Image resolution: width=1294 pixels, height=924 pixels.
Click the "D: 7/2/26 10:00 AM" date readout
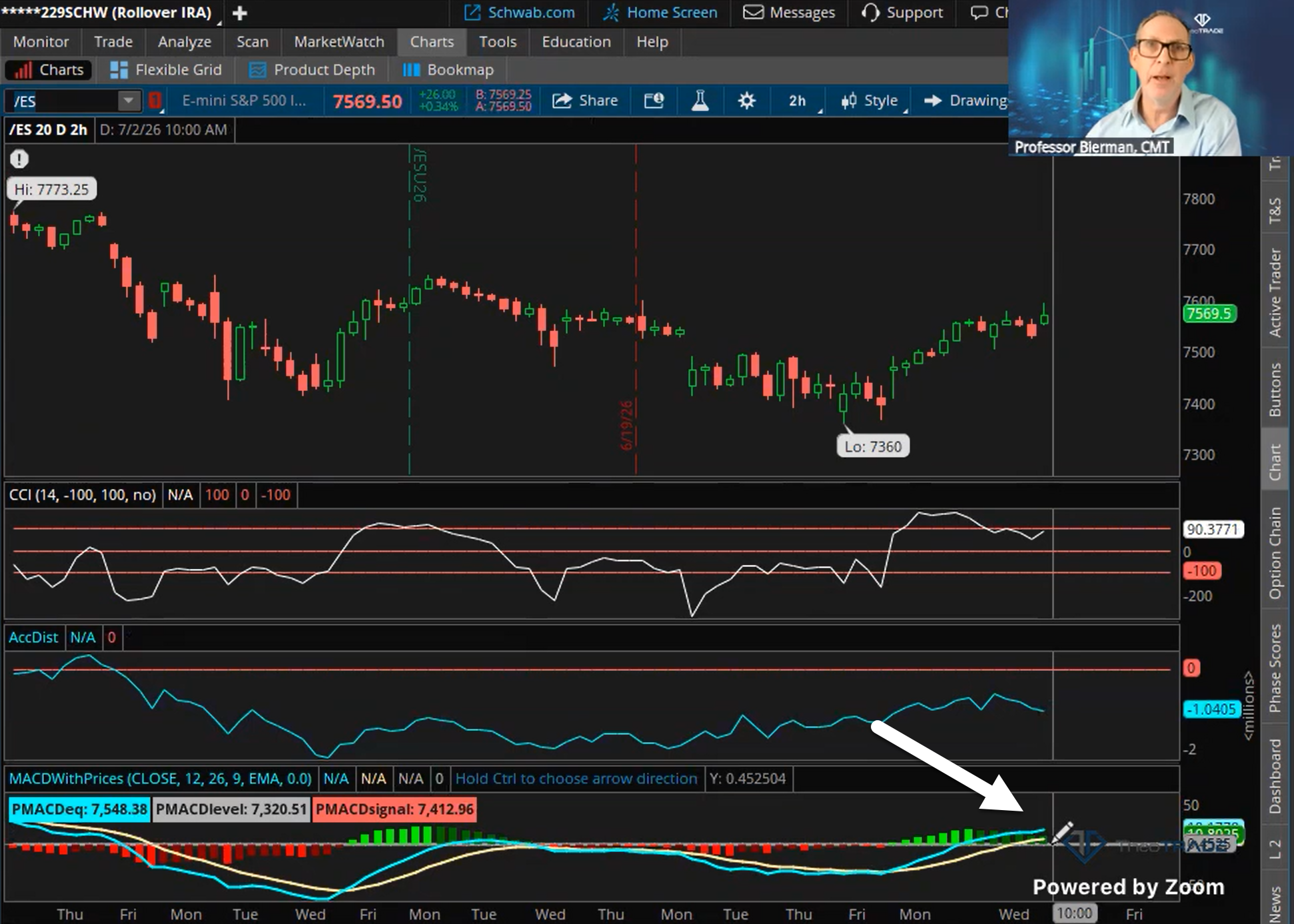(x=163, y=130)
